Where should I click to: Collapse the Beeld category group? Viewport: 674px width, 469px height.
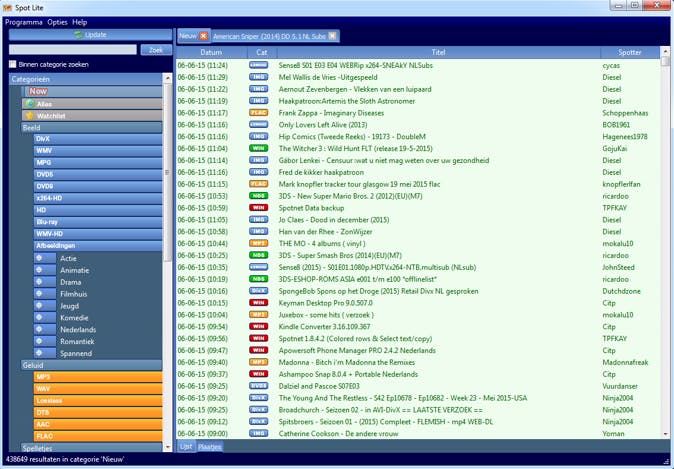(92, 128)
